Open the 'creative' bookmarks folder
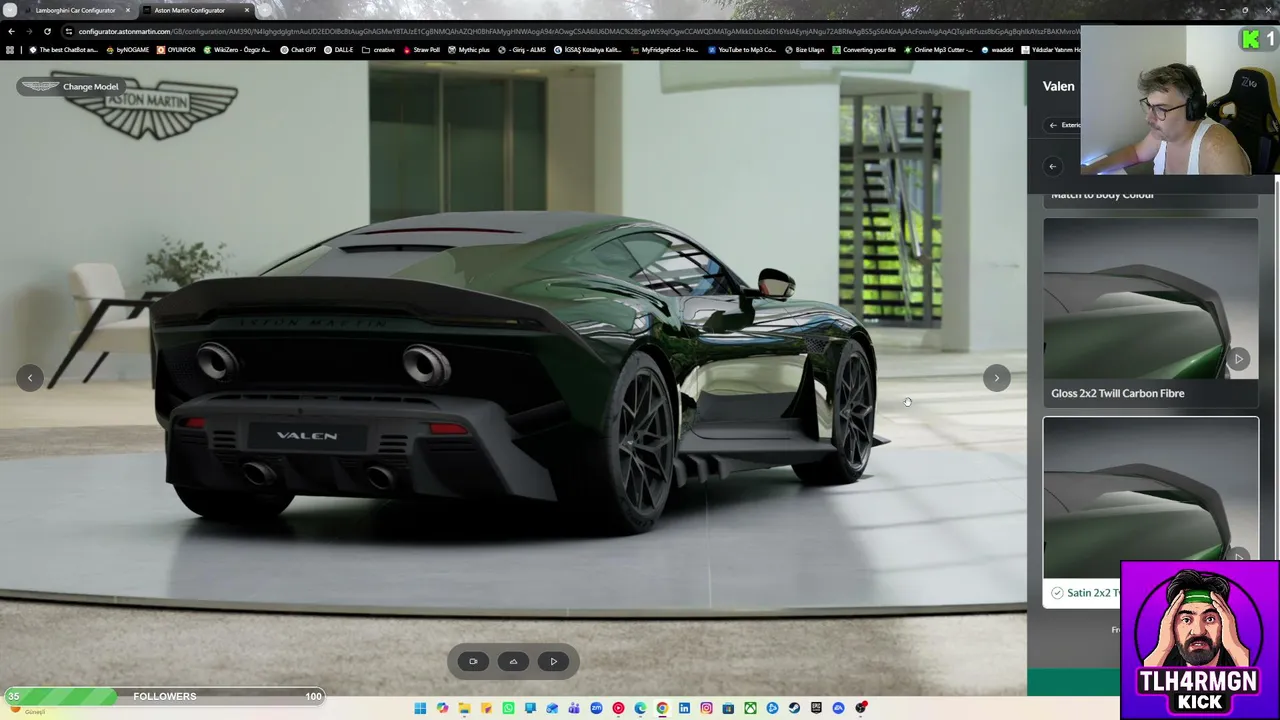The image size is (1280, 720). [x=378, y=50]
